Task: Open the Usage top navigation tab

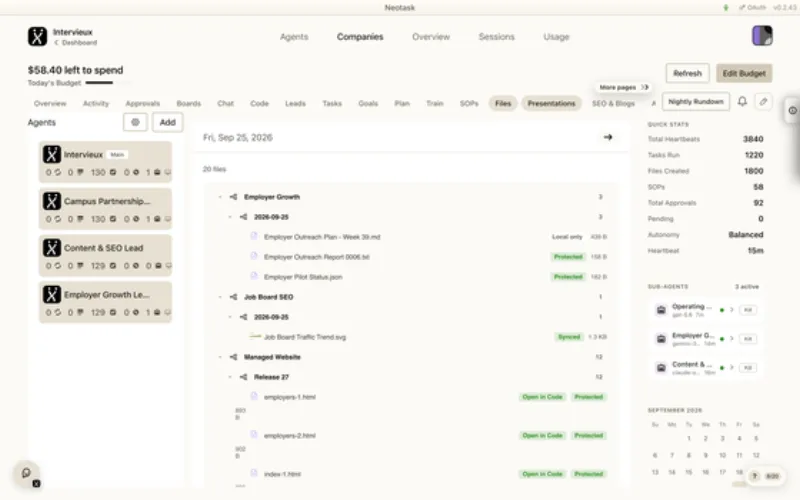Action: 556,37
